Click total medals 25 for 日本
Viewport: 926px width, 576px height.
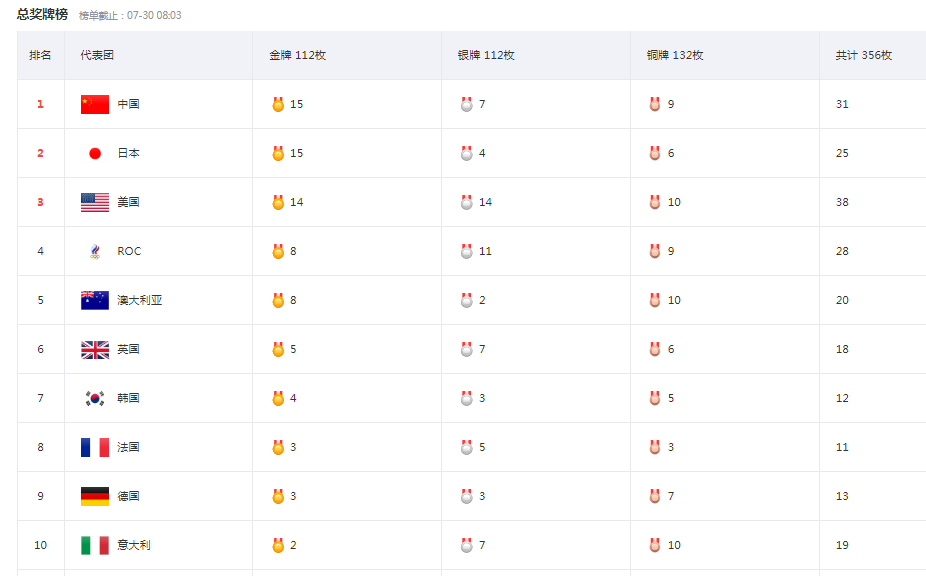point(842,154)
